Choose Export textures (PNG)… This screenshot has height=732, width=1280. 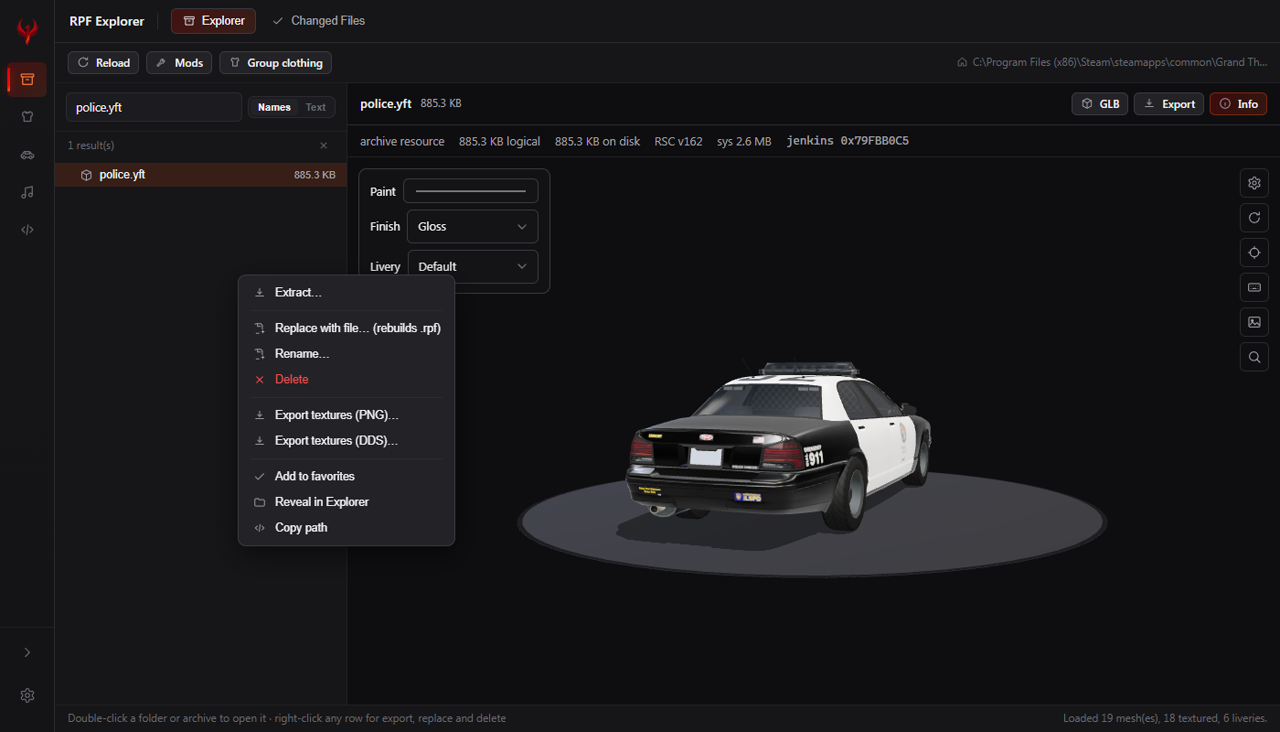coord(346,415)
